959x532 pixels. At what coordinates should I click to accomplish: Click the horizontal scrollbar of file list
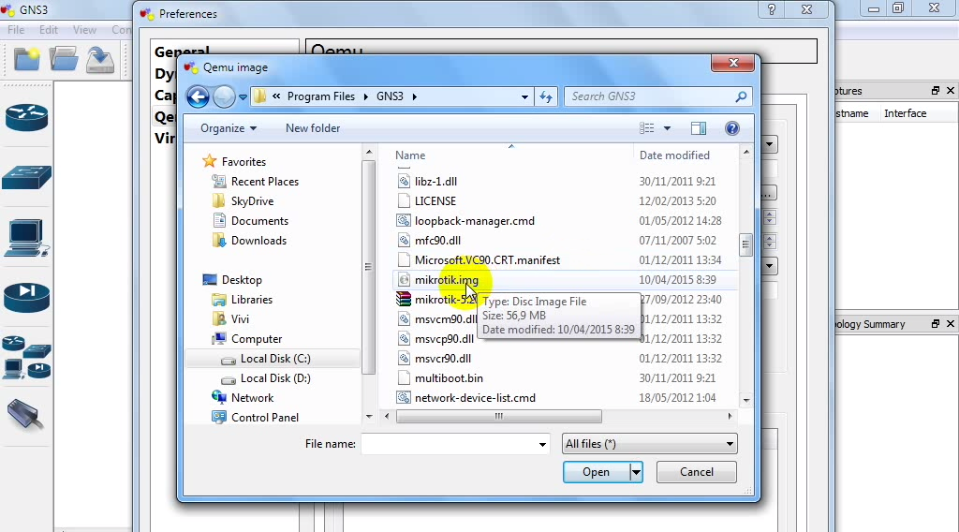pyautogui.click(x=498, y=416)
